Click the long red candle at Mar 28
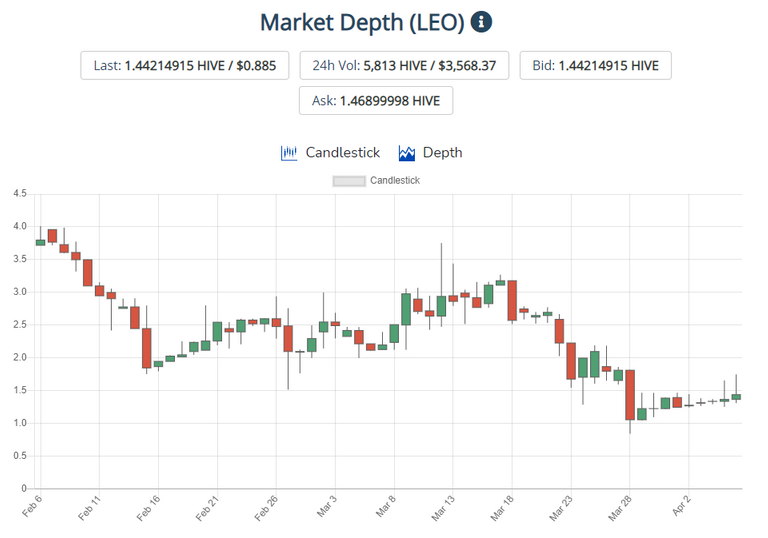The height and width of the screenshot is (538, 768). pos(630,395)
